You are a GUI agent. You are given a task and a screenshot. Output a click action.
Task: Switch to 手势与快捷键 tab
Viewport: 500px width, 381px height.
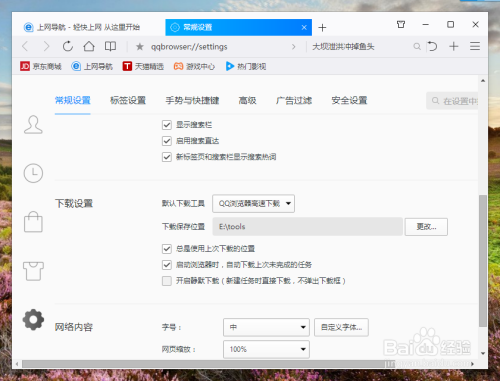pyautogui.click(x=192, y=100)
